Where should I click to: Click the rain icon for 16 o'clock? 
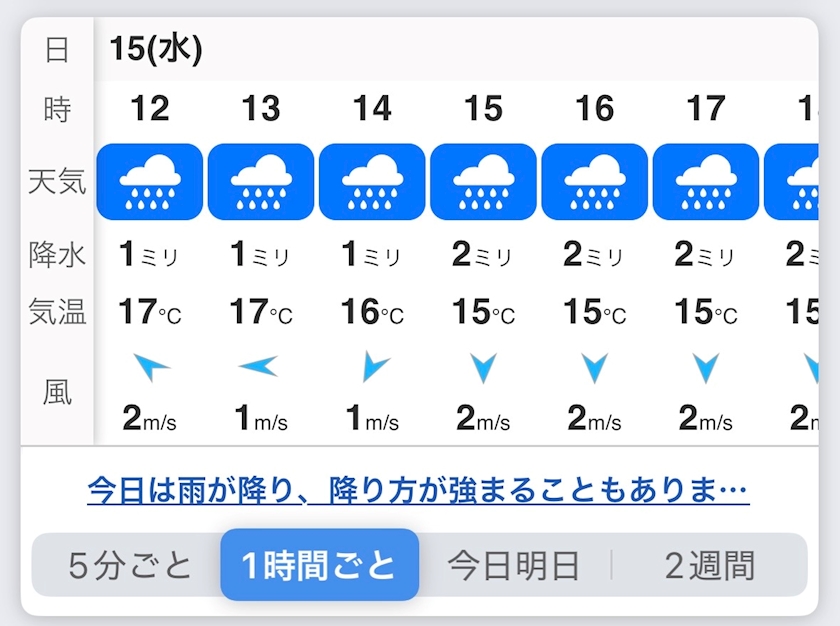[595, 181]
